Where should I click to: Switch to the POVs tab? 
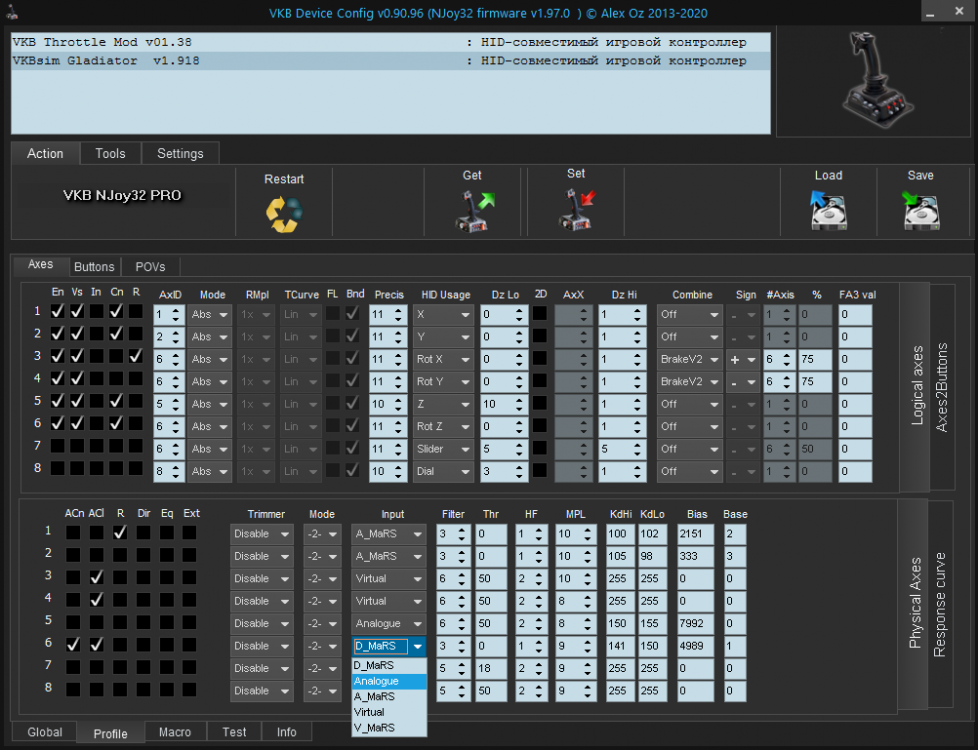click(x=150, y=267)
